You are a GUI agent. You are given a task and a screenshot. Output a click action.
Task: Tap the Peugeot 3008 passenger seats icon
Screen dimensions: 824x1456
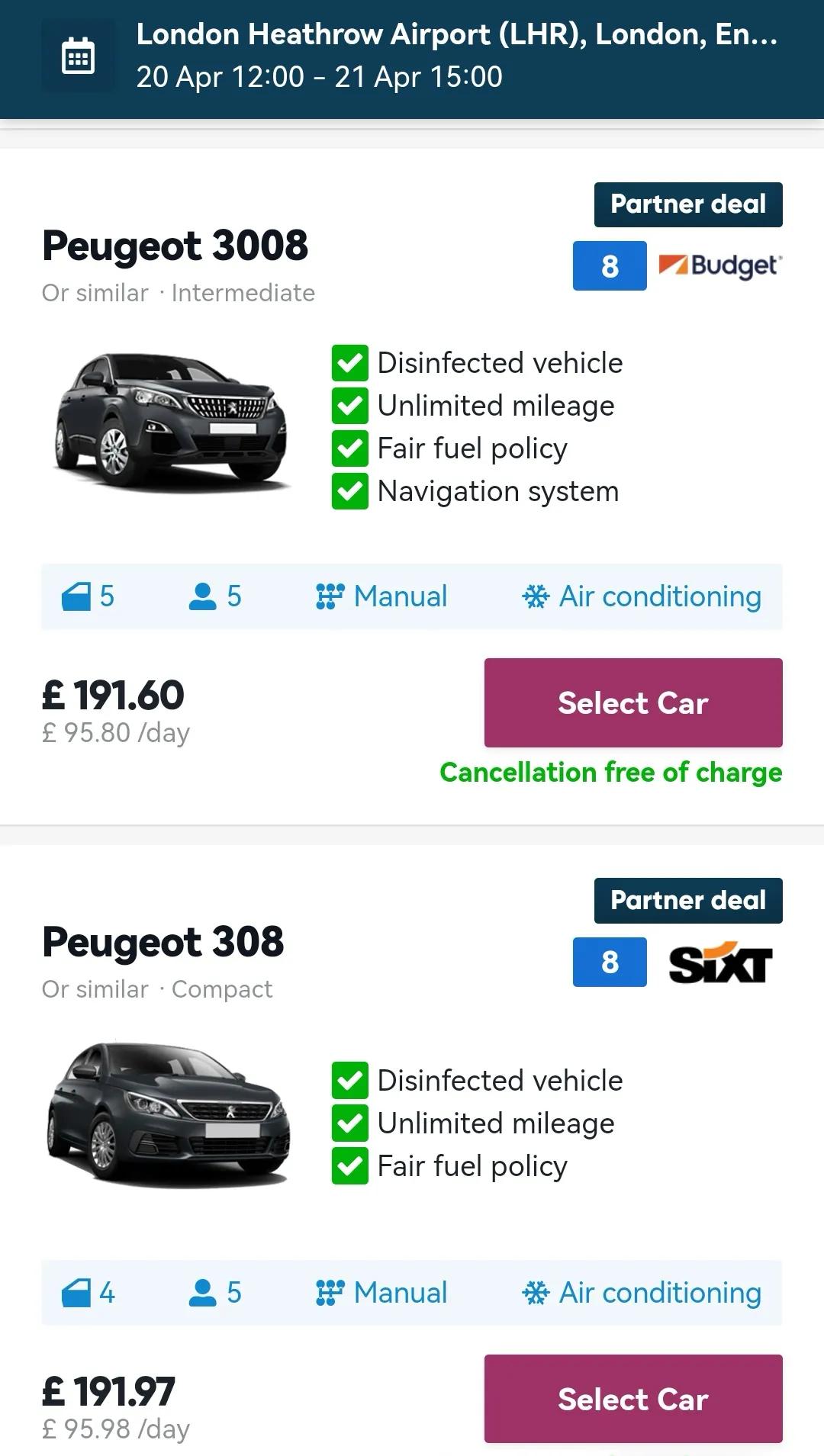pos(202,596)
